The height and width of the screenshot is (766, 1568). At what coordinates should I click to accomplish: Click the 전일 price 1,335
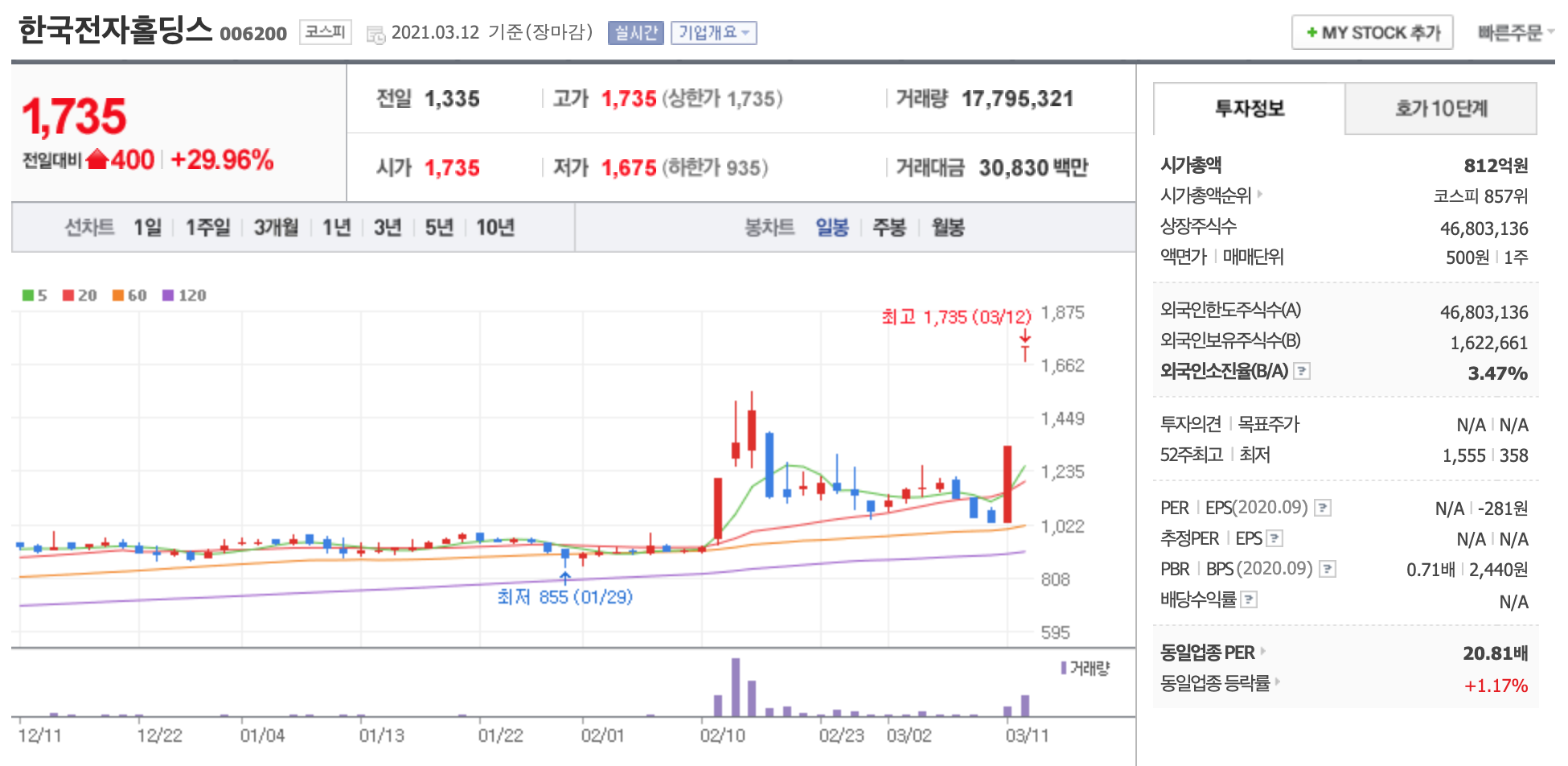pos(452,99)
